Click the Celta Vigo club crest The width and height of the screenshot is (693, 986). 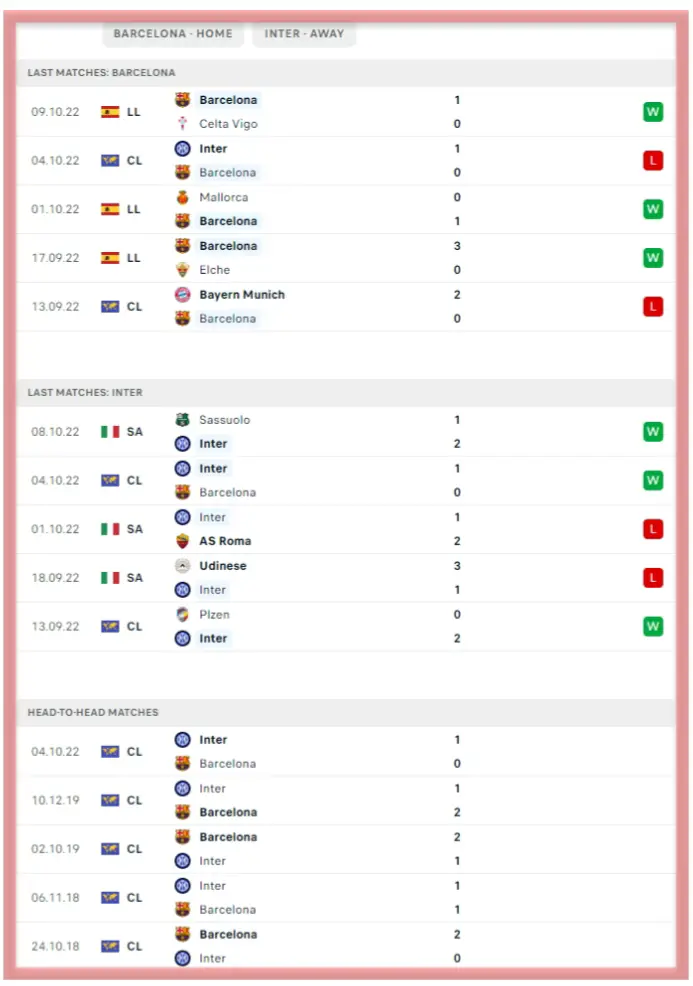(x=182, y=124)
